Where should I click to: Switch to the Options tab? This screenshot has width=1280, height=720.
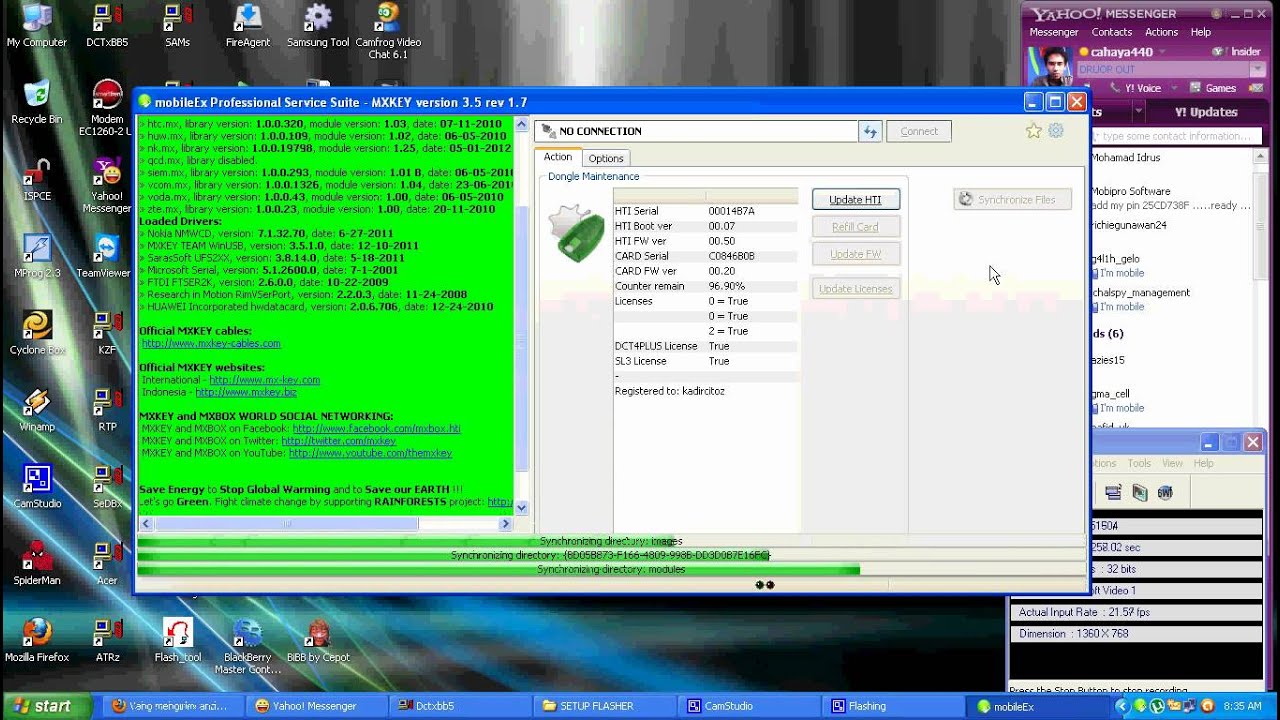[606, 158]
